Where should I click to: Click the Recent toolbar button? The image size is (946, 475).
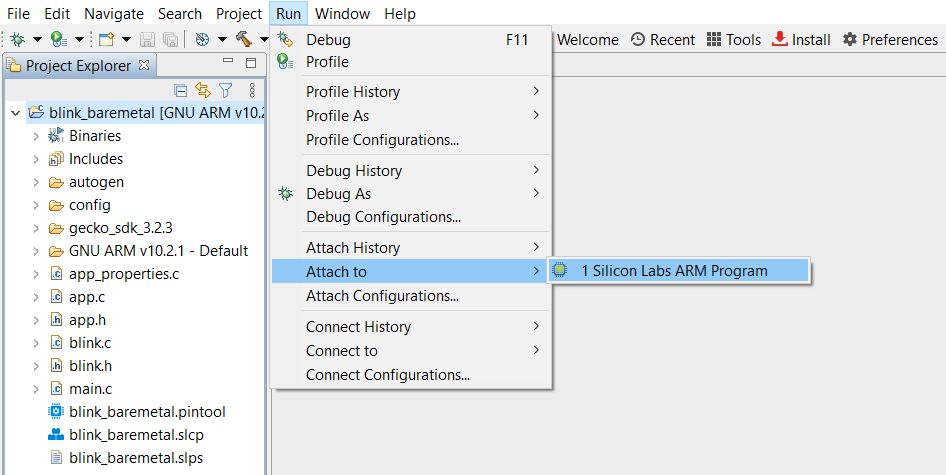tap(663, 40)
